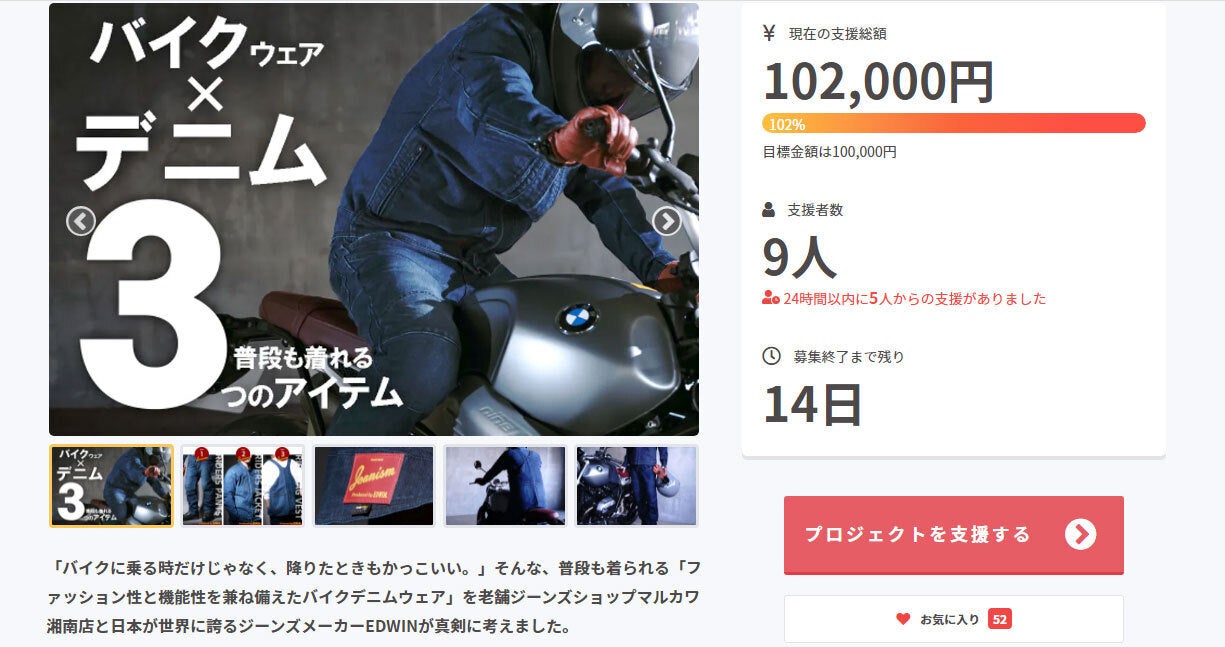Click the person icon next to 支援者数
Viewport: 1225px width, 647px height.
click(769, 210)
